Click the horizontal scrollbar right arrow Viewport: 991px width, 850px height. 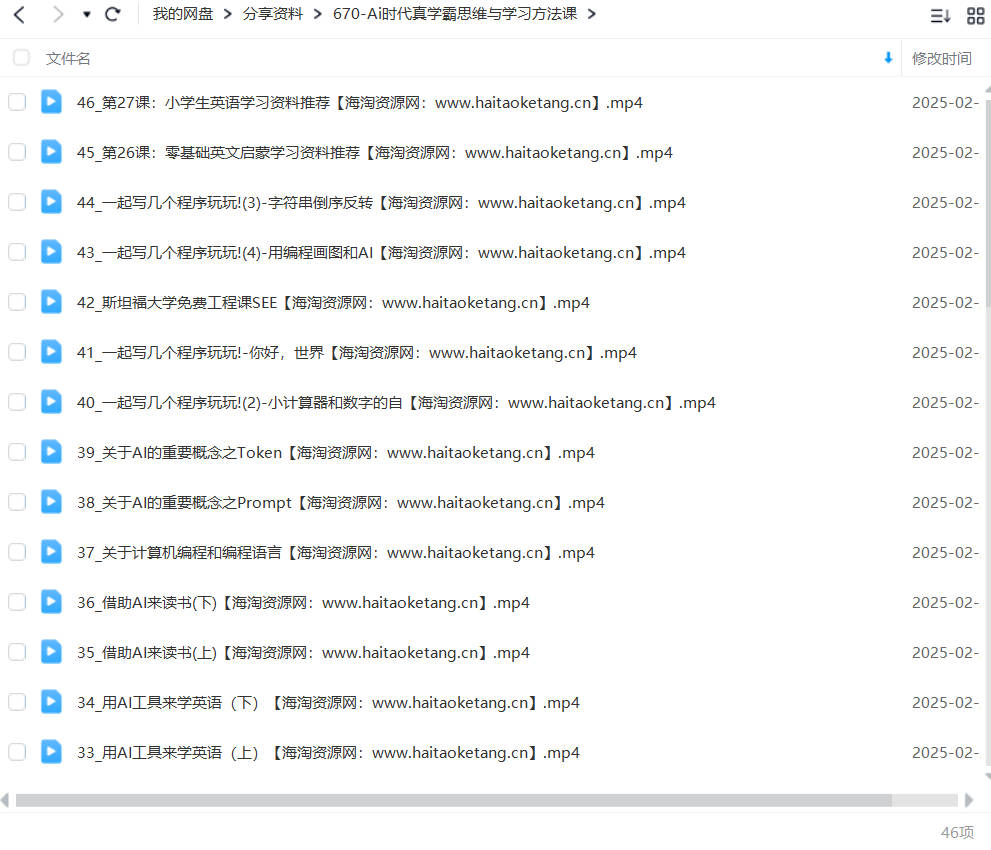tap(969, 800)
